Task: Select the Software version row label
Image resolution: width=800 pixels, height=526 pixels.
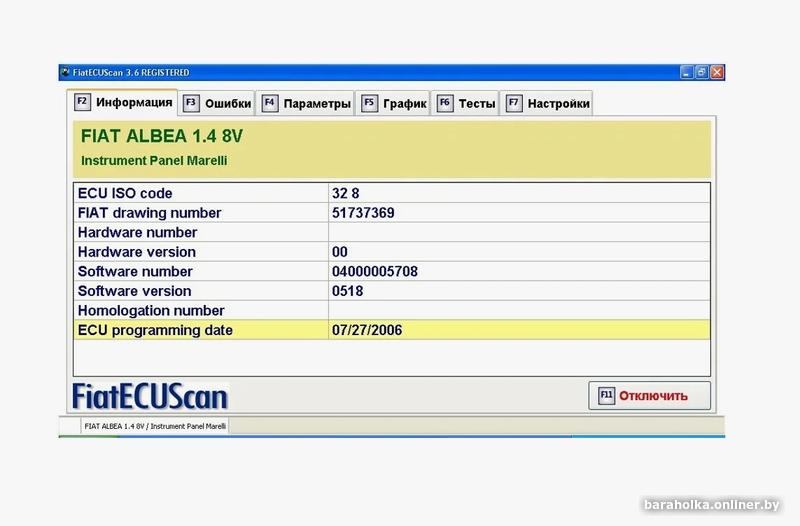Action: point(135,291)
